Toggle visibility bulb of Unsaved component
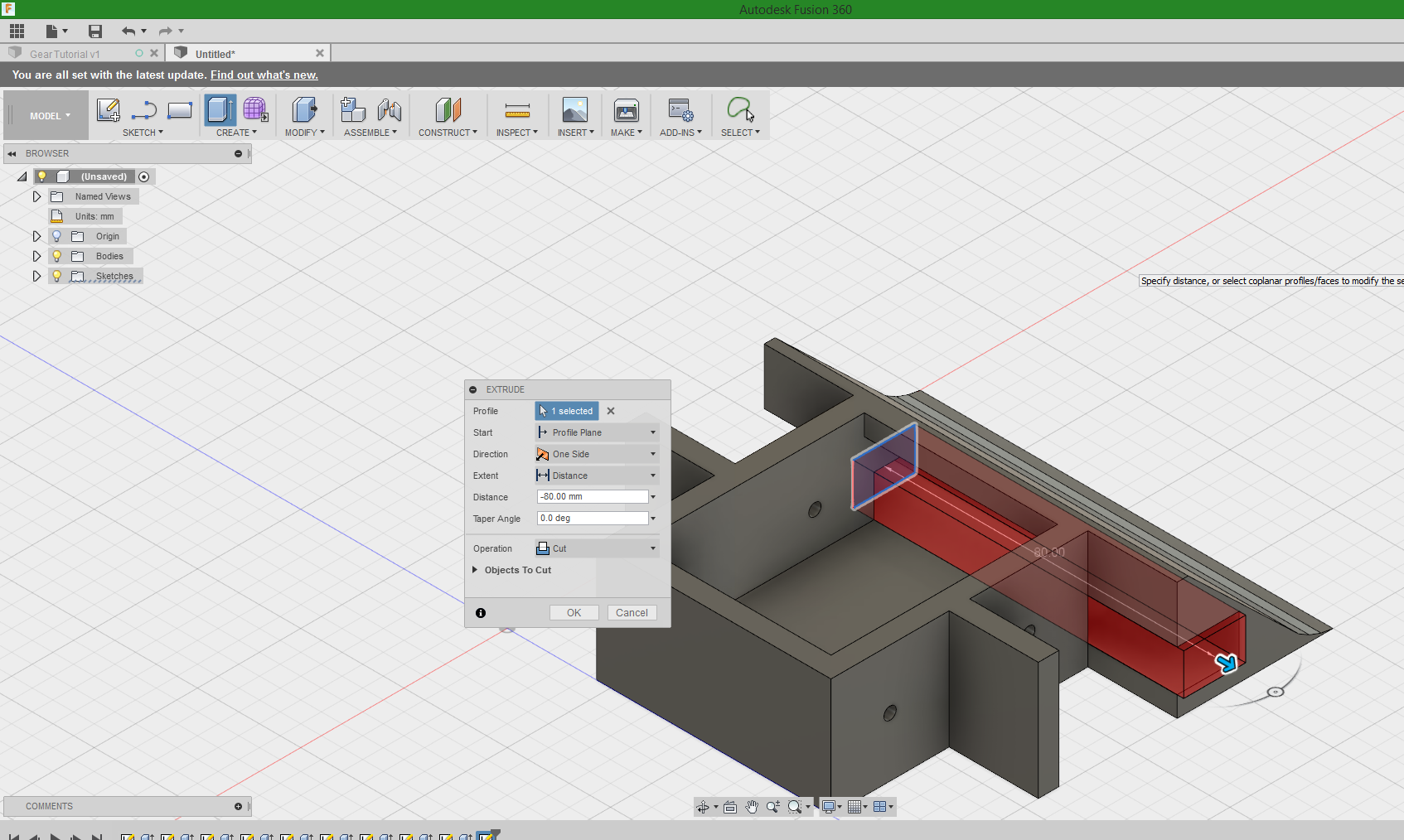Viewport: 1404px width, 840px height. click(x=42, y=176)
